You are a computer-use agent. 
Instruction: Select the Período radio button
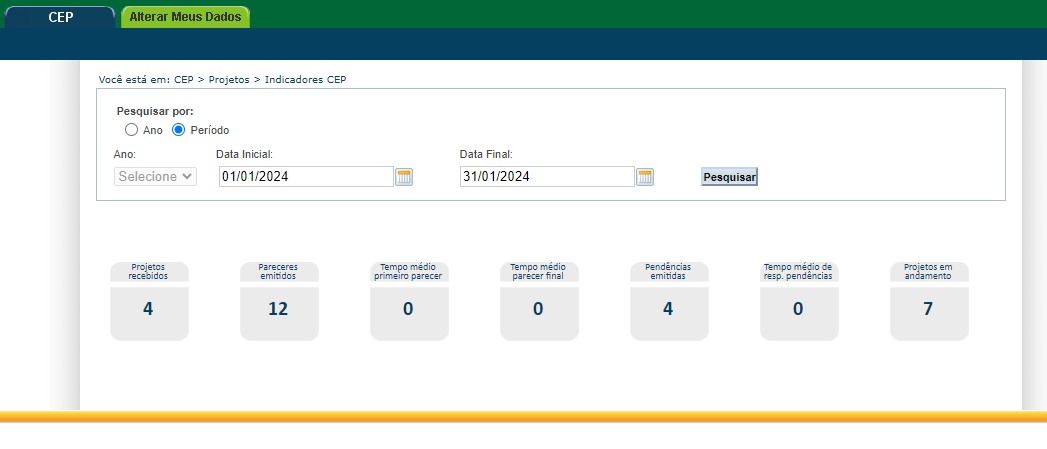[x=179, y=130]
